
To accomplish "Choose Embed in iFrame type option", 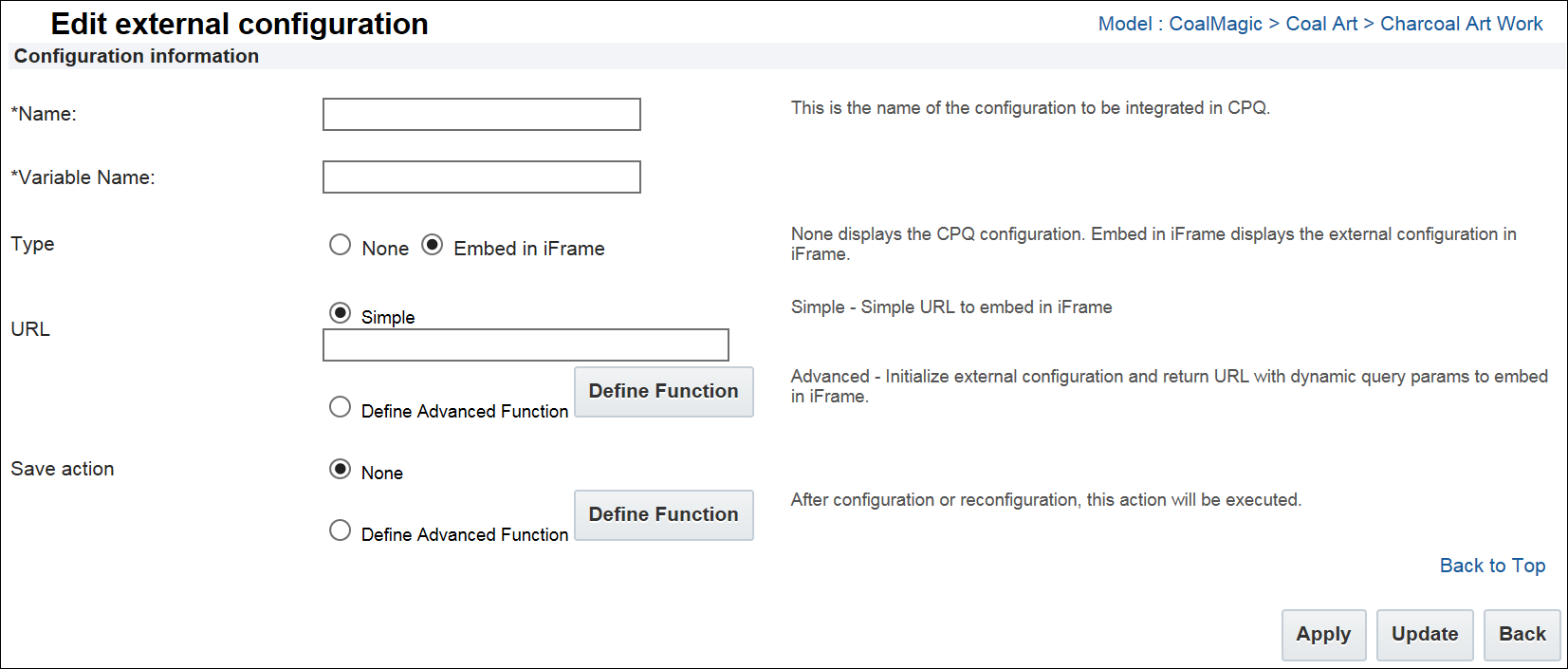I will point(433,245).
